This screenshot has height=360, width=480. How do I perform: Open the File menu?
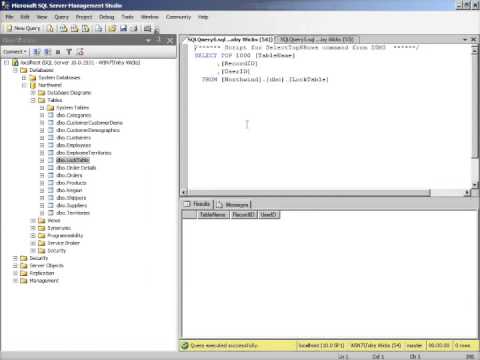pyautogui.click(x=9, y=17)
